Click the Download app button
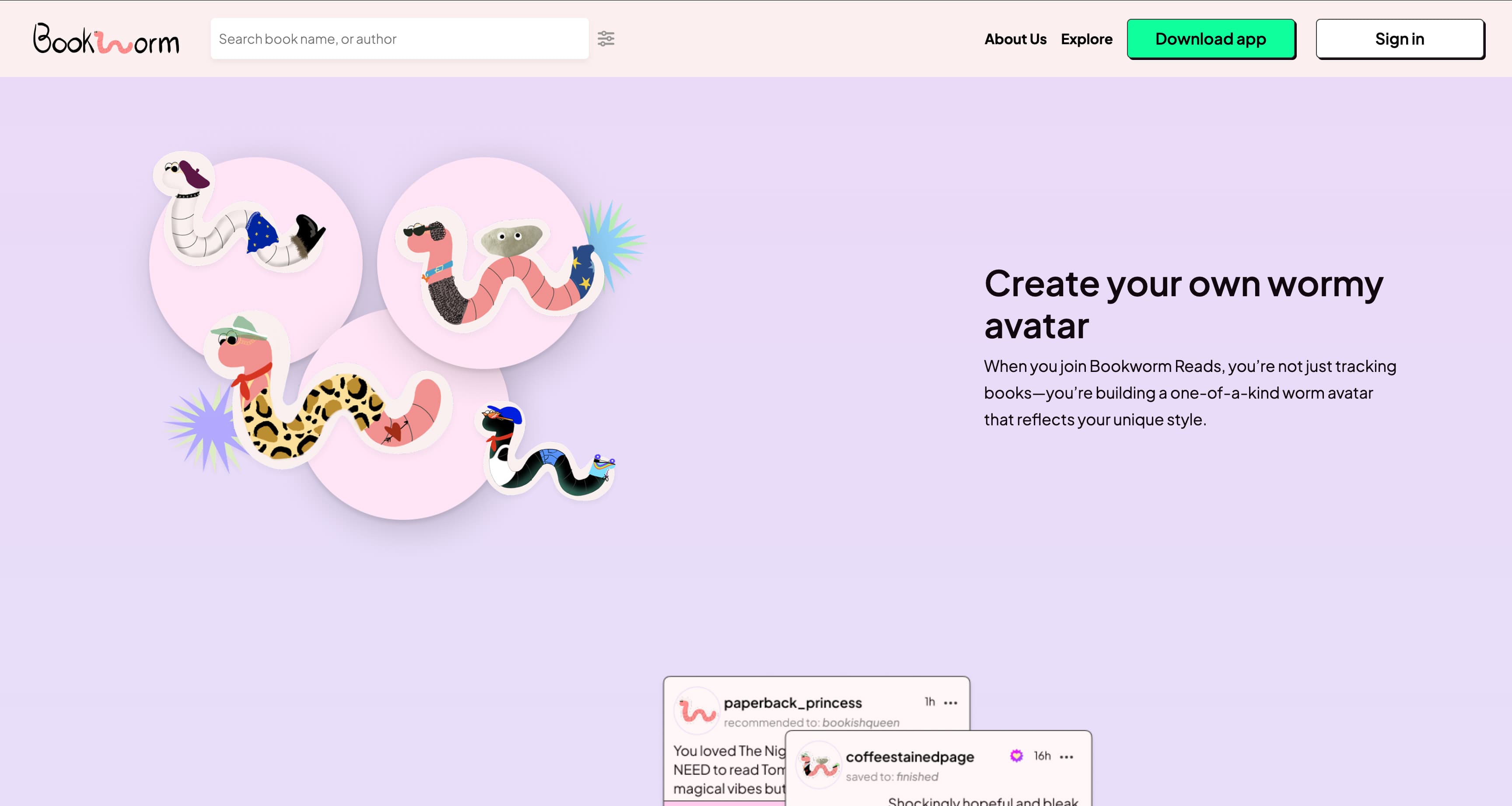 (1211, 39)
